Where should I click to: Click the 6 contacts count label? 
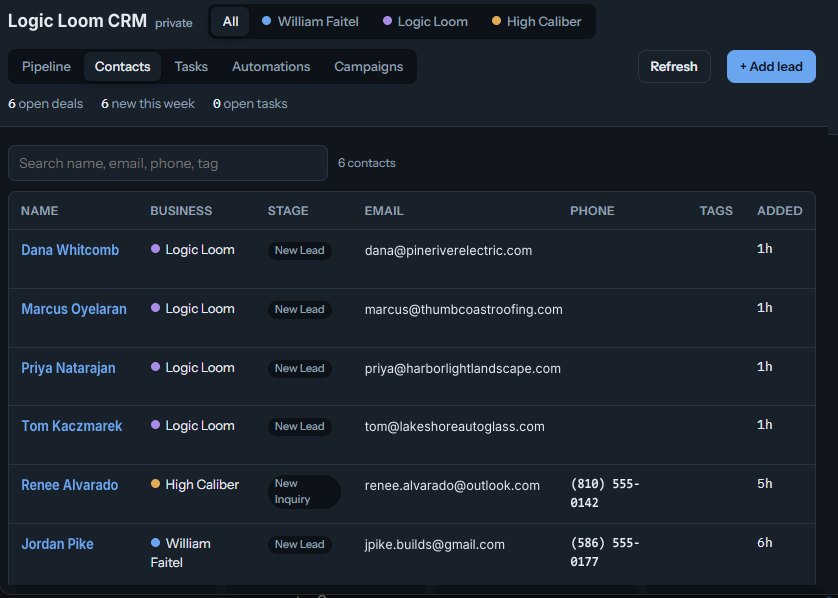tap(367, 163)
